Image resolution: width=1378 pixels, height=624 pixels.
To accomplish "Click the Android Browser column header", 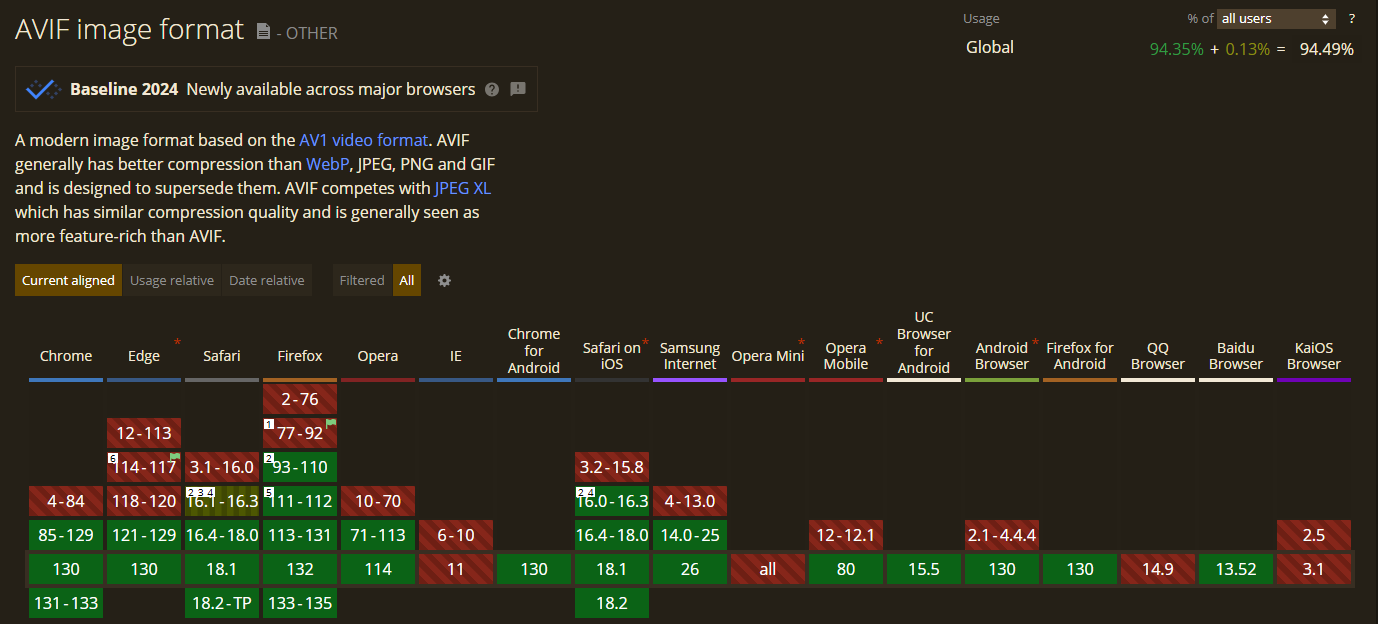I will pyautogui.click(x=1002, y=356).
